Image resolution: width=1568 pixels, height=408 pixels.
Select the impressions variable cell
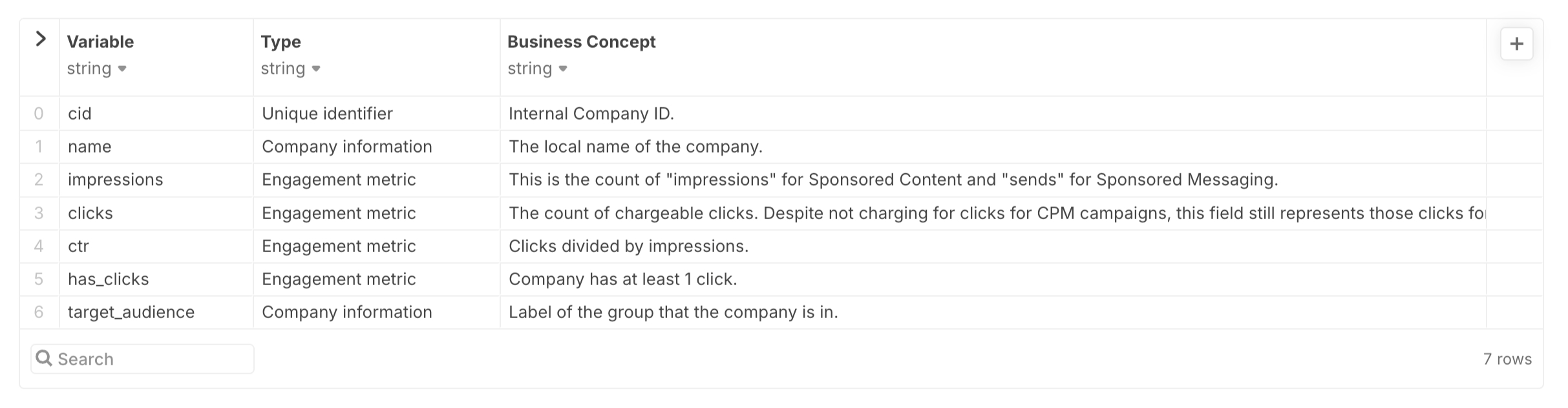(115, 180)
